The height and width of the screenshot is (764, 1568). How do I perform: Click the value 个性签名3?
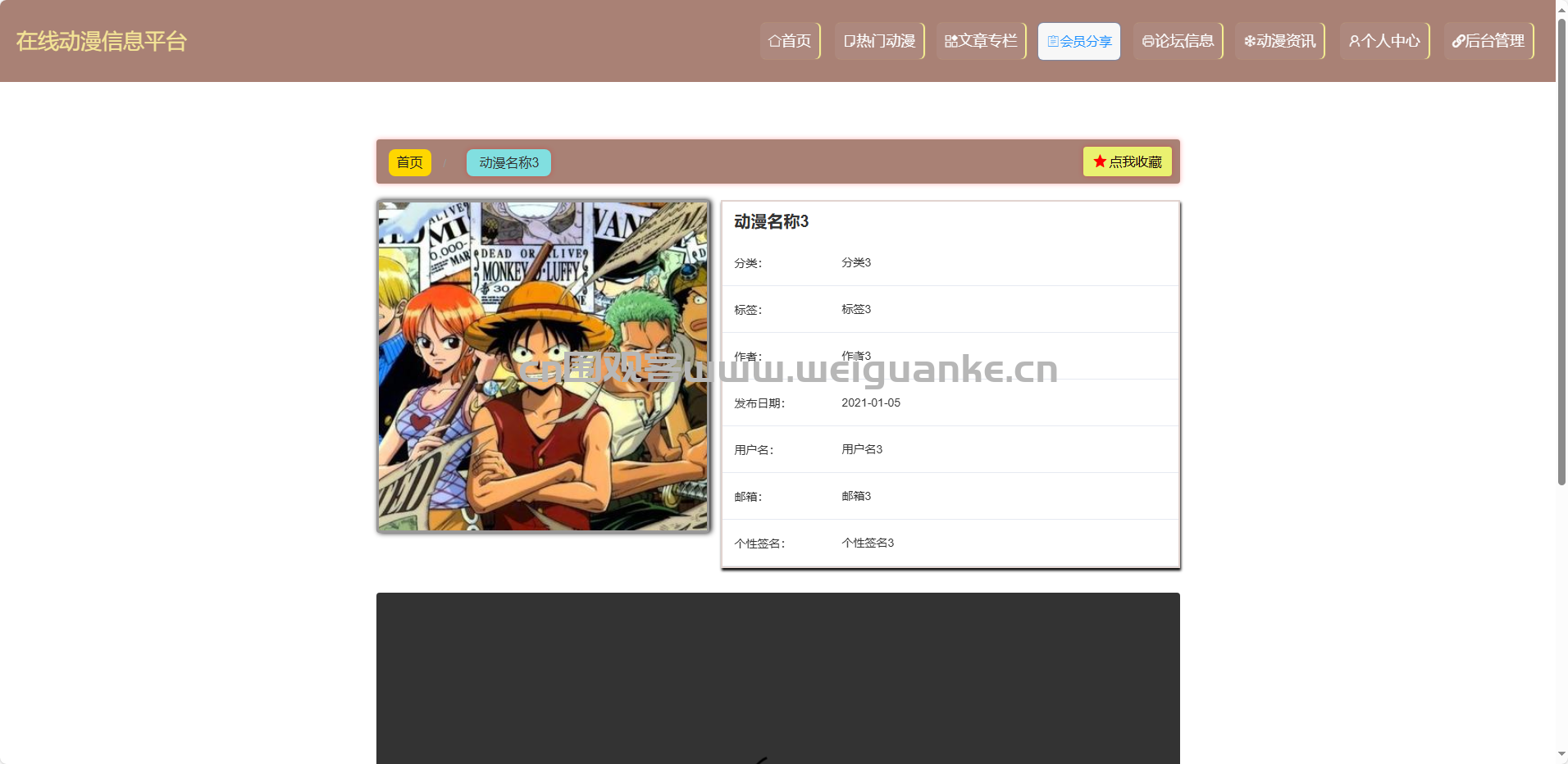[x=868, y=543]
